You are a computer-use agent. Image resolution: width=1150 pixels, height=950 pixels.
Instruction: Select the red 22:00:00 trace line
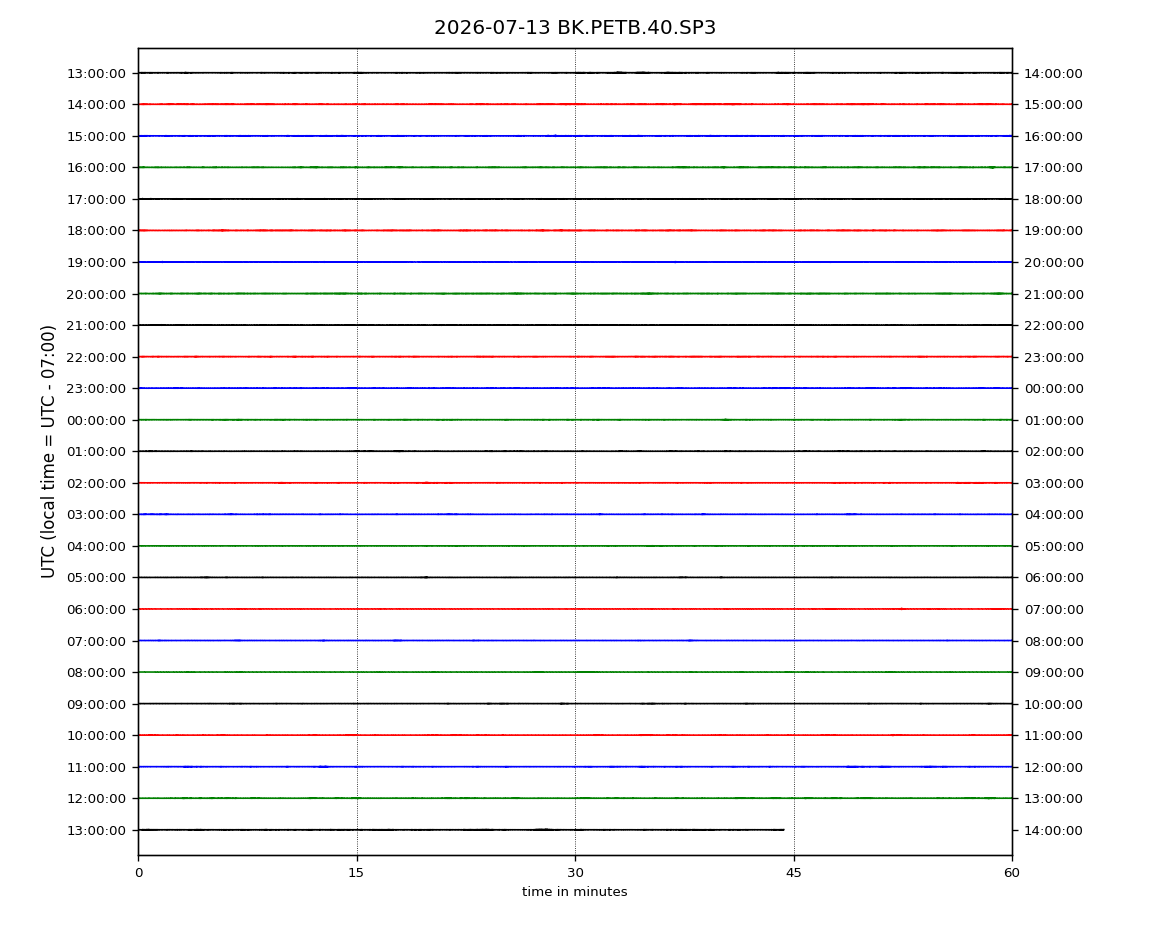pyautogui.click(x=575, y=357)
